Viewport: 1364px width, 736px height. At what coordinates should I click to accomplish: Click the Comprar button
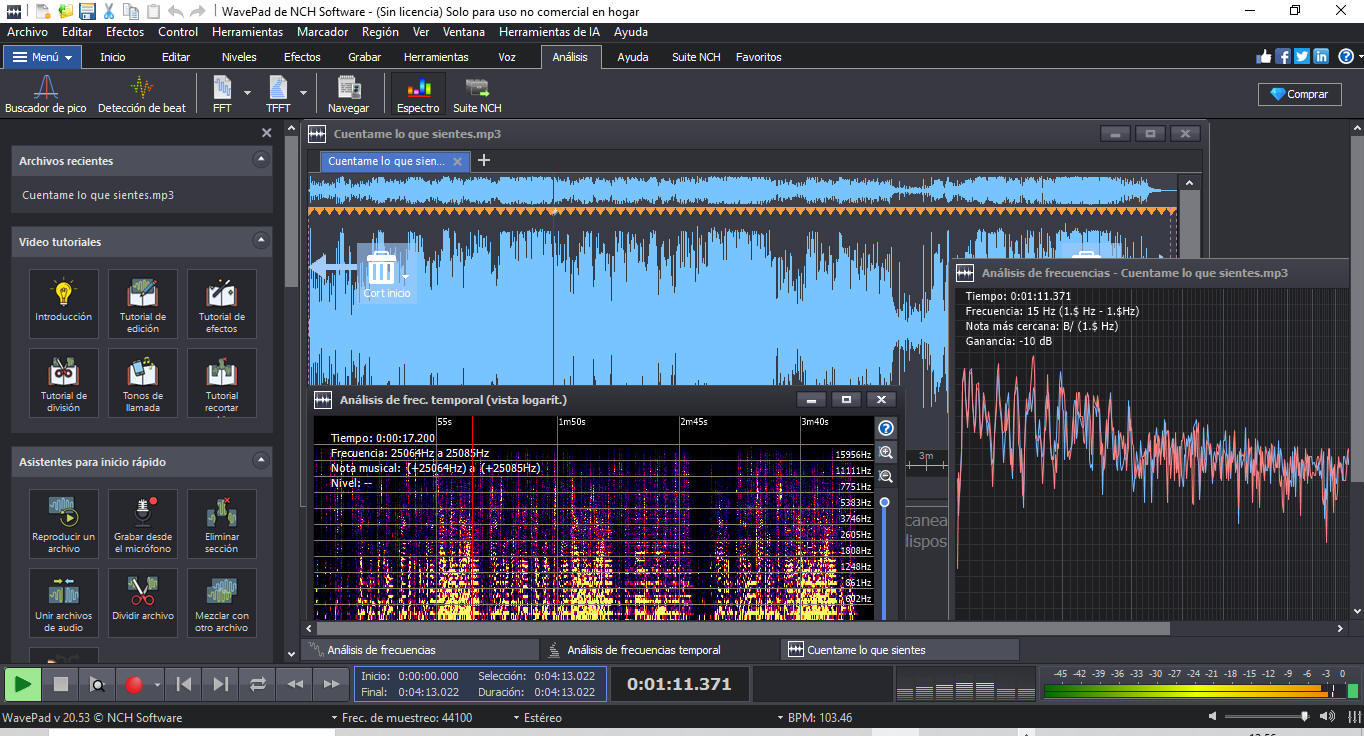(1298, 93)
